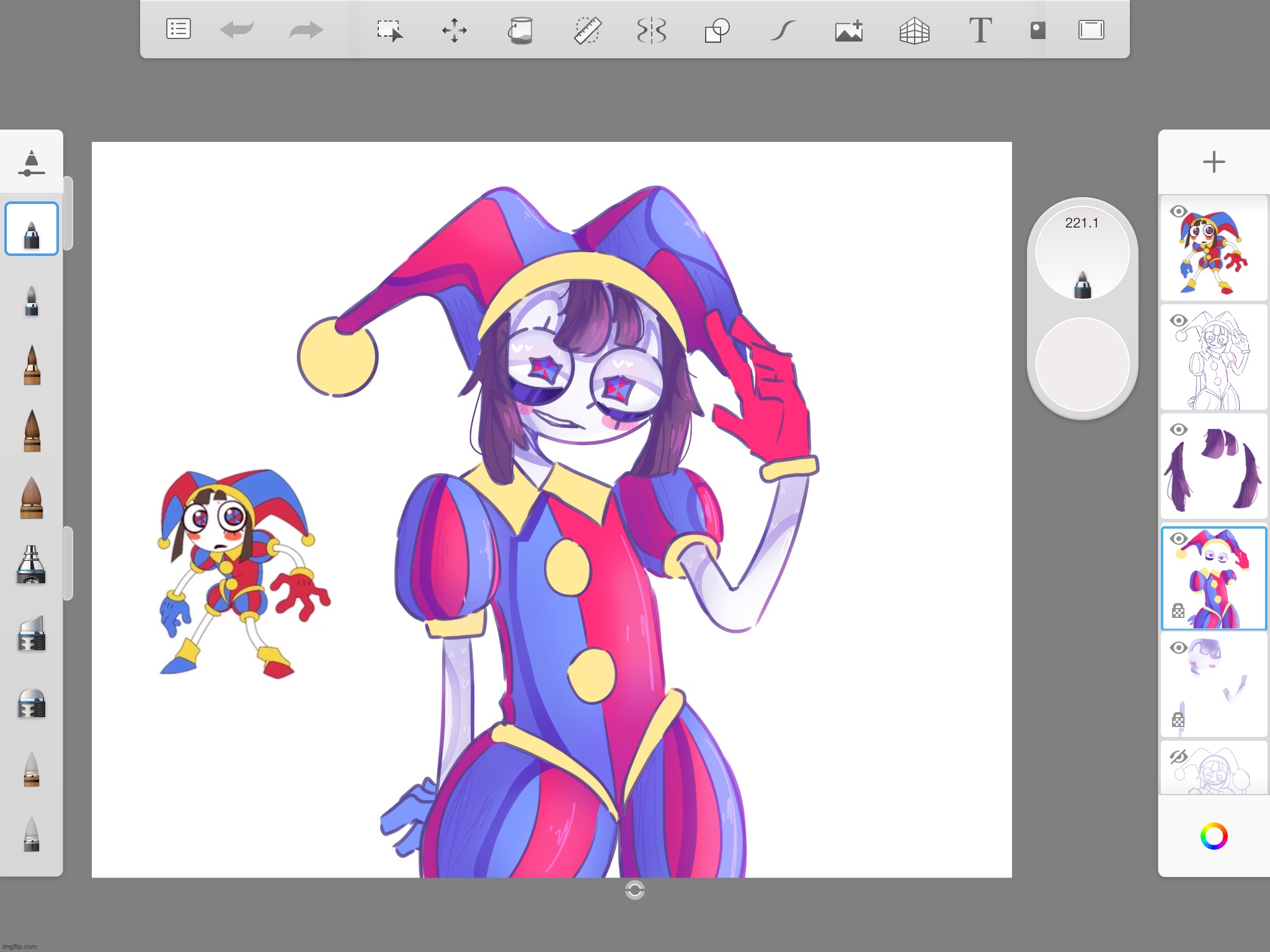This screenshot has width=1270, height=952.
Task: Select the wide flat paintbrush
Action: pyautogui.click(x=32, y=497)
